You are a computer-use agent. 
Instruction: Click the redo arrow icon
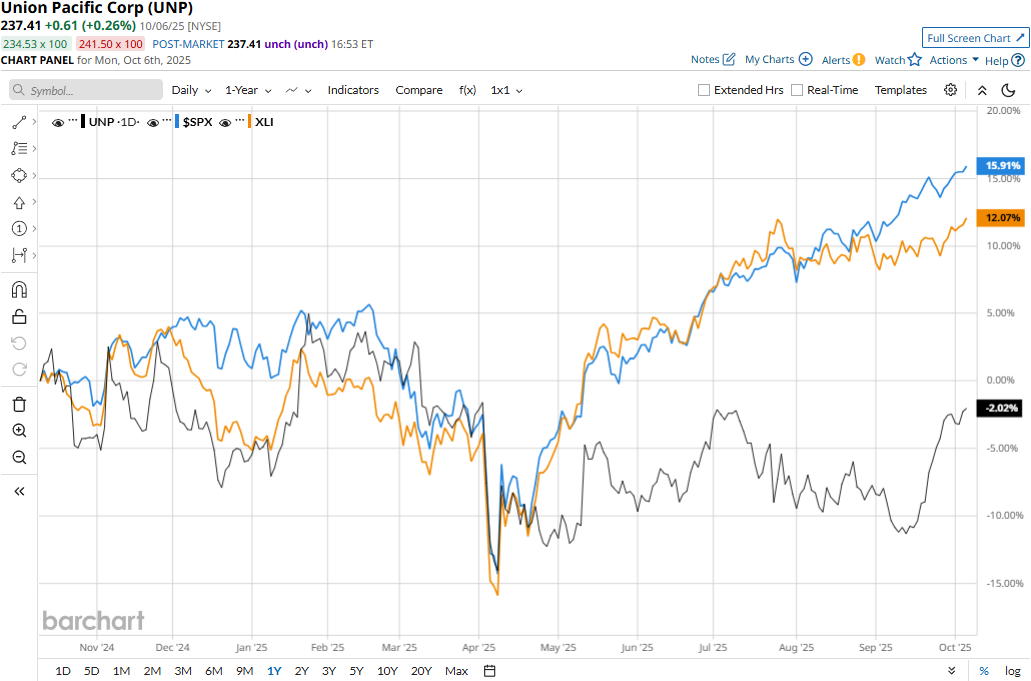tap(19, 369)
